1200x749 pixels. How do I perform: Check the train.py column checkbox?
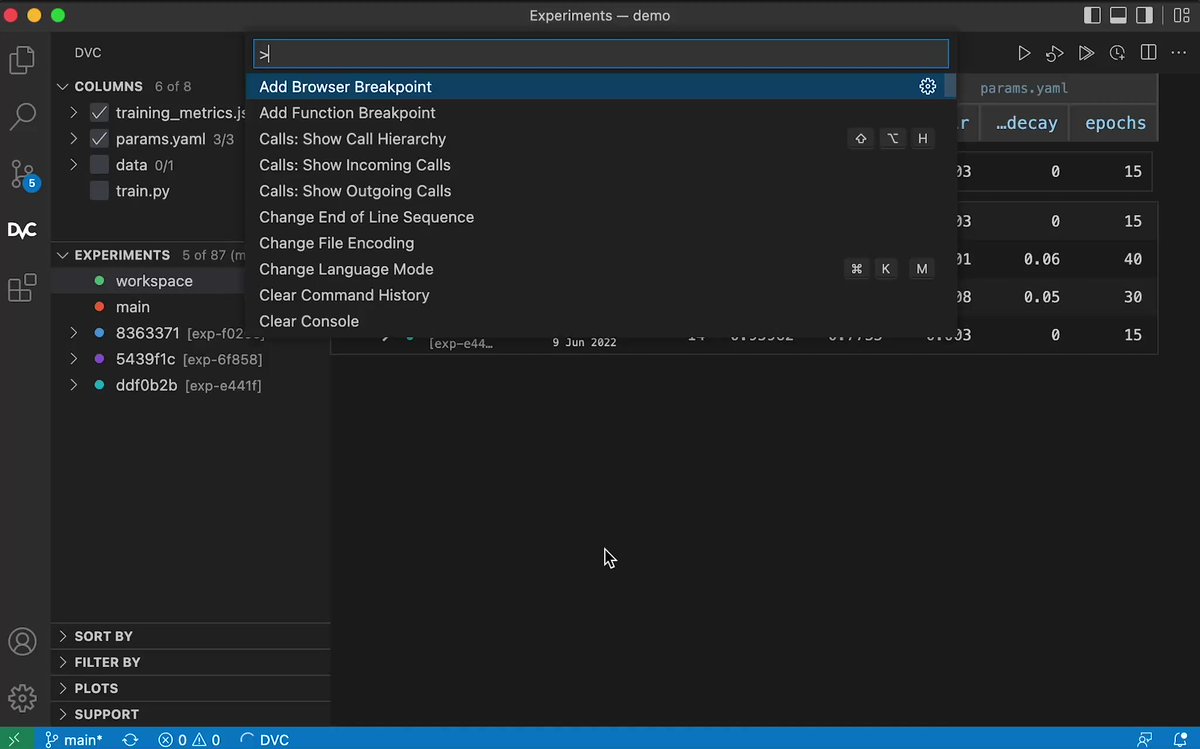99,191
